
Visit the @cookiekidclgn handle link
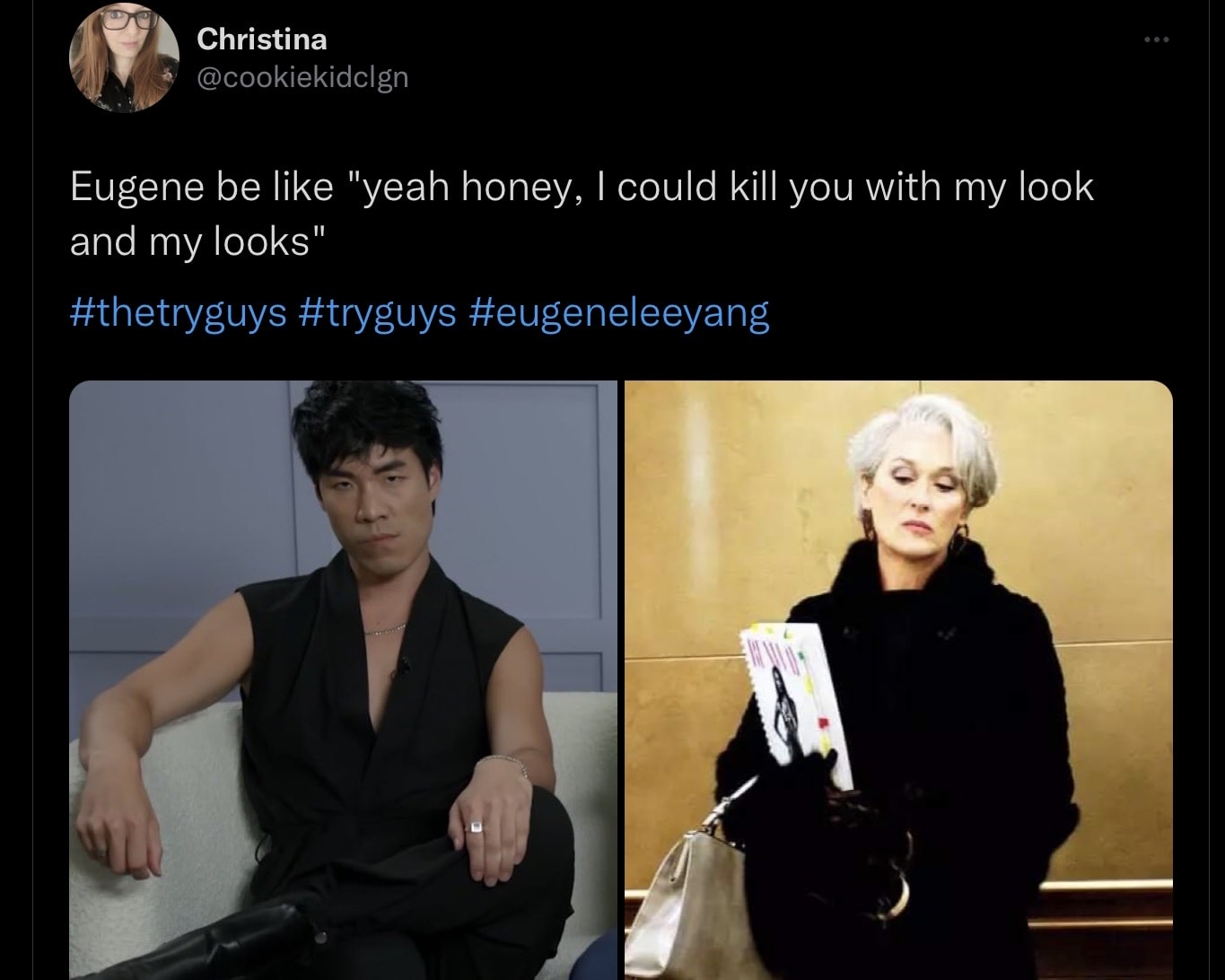(302, 78)
